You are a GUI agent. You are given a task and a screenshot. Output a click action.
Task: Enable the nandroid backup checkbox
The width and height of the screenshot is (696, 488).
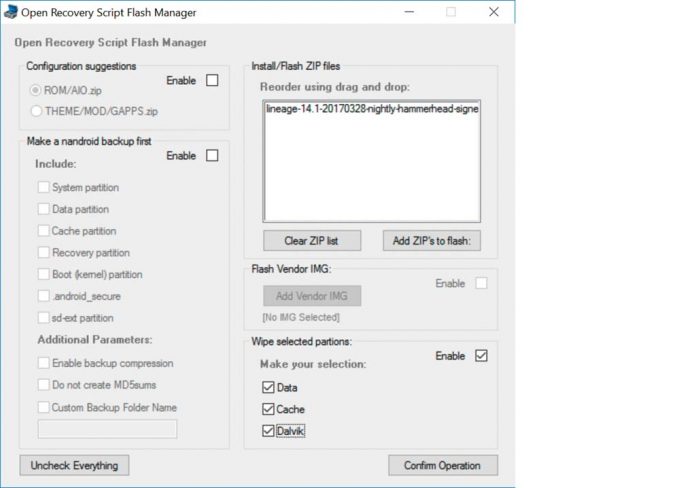(211, 156)
